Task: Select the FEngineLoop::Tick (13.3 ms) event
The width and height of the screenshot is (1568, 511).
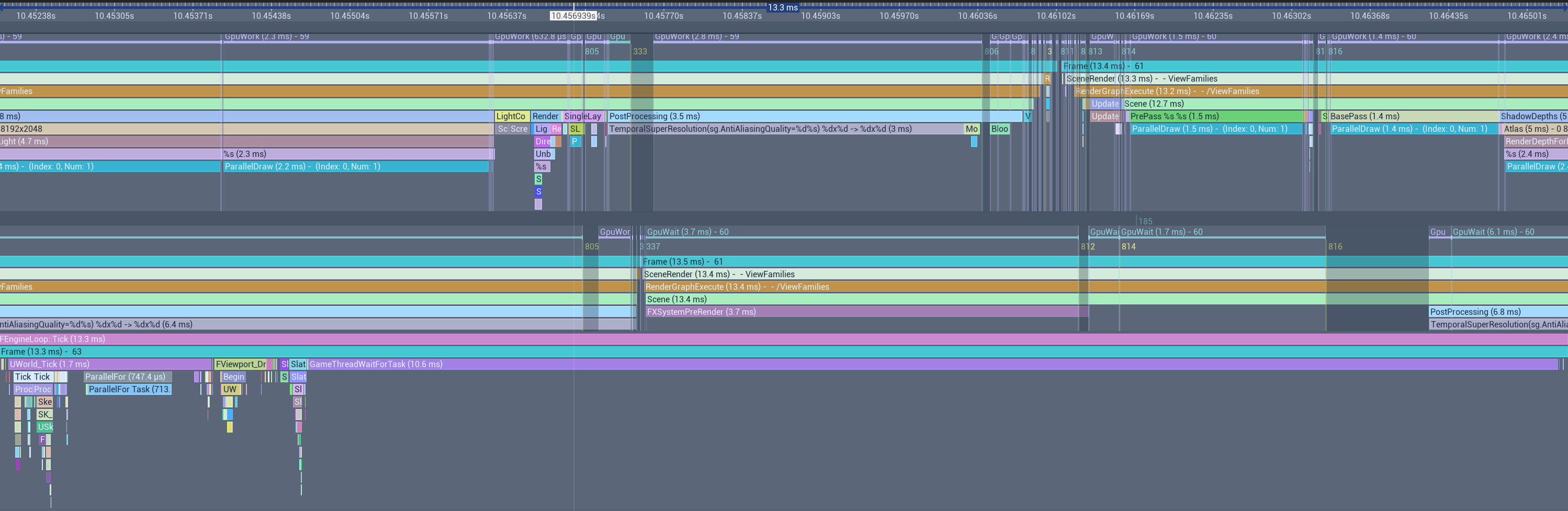Action: (365, 339)
